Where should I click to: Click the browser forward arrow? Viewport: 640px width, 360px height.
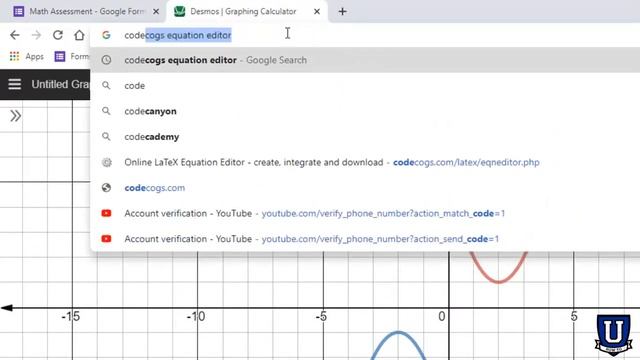click(36, 35)
